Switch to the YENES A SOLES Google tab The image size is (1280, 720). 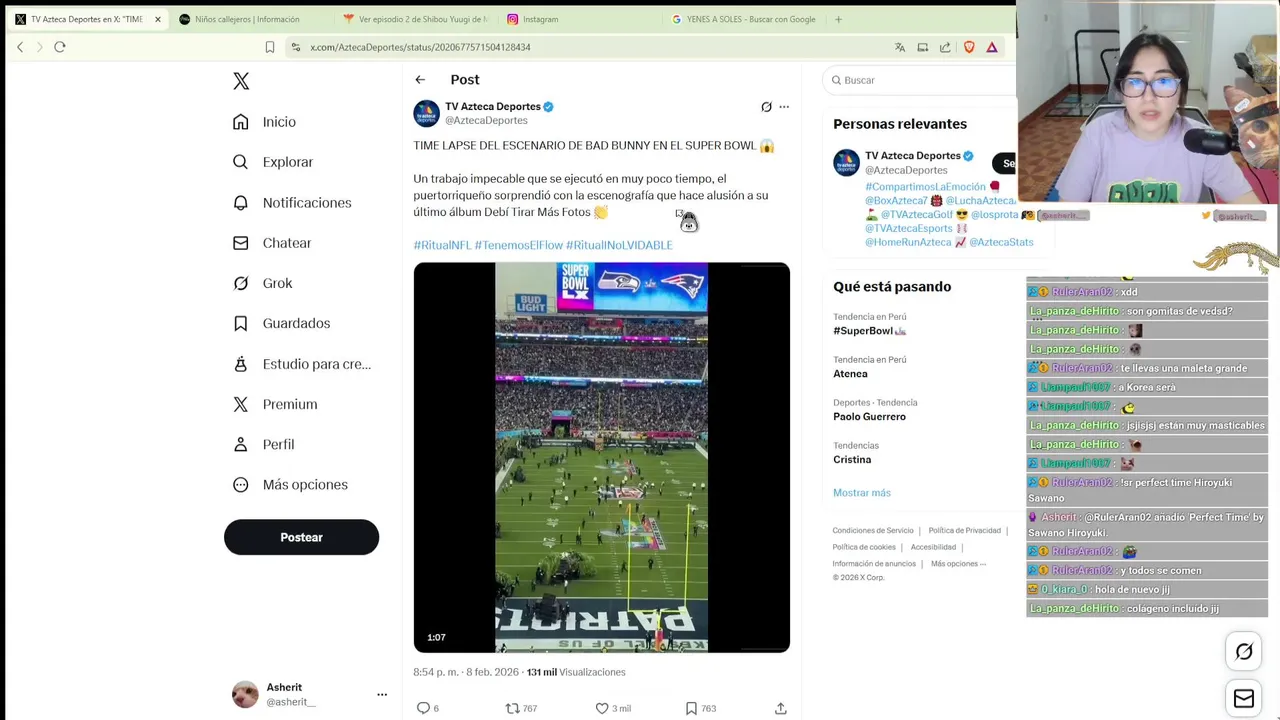tap(745, 19)
